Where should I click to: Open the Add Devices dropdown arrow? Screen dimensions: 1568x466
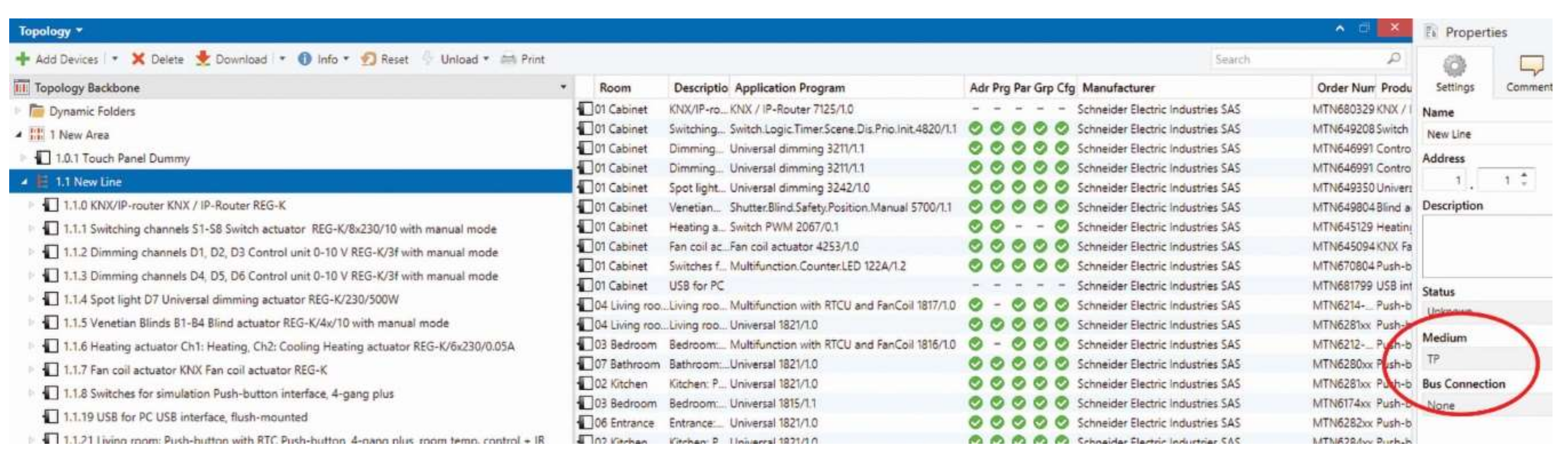point(114,59)
